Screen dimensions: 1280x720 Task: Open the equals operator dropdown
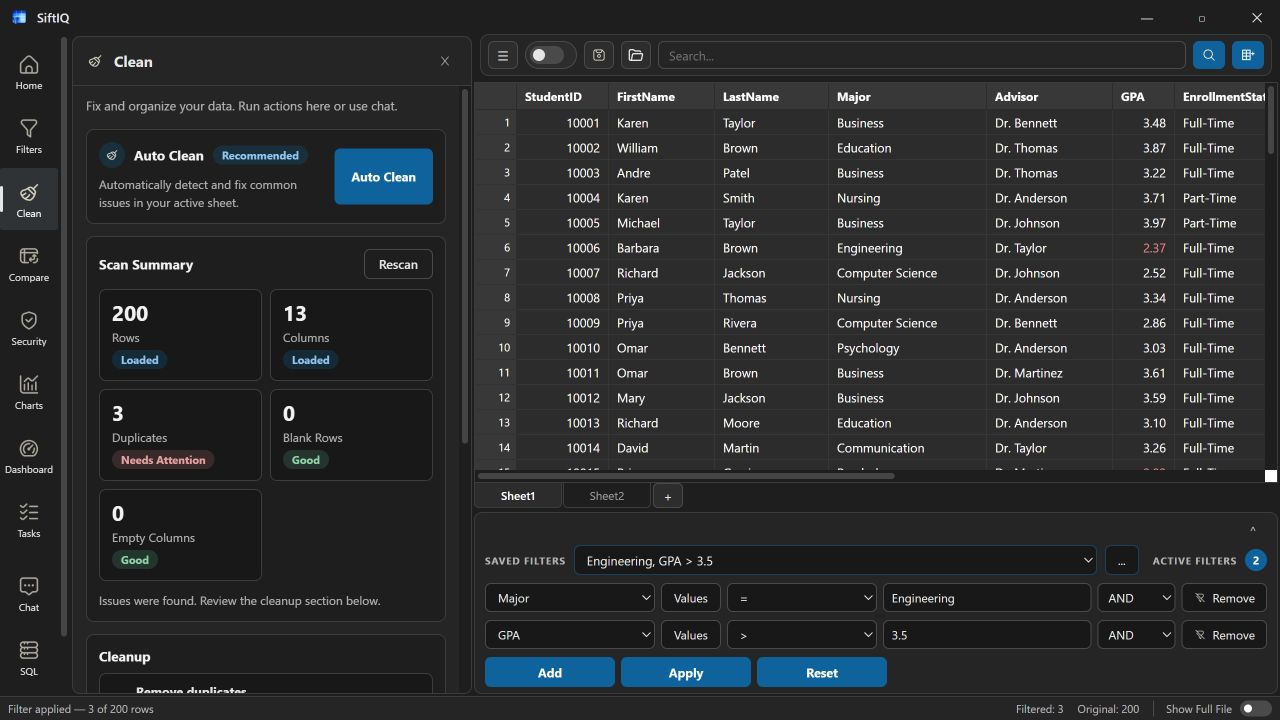(802, 598)
